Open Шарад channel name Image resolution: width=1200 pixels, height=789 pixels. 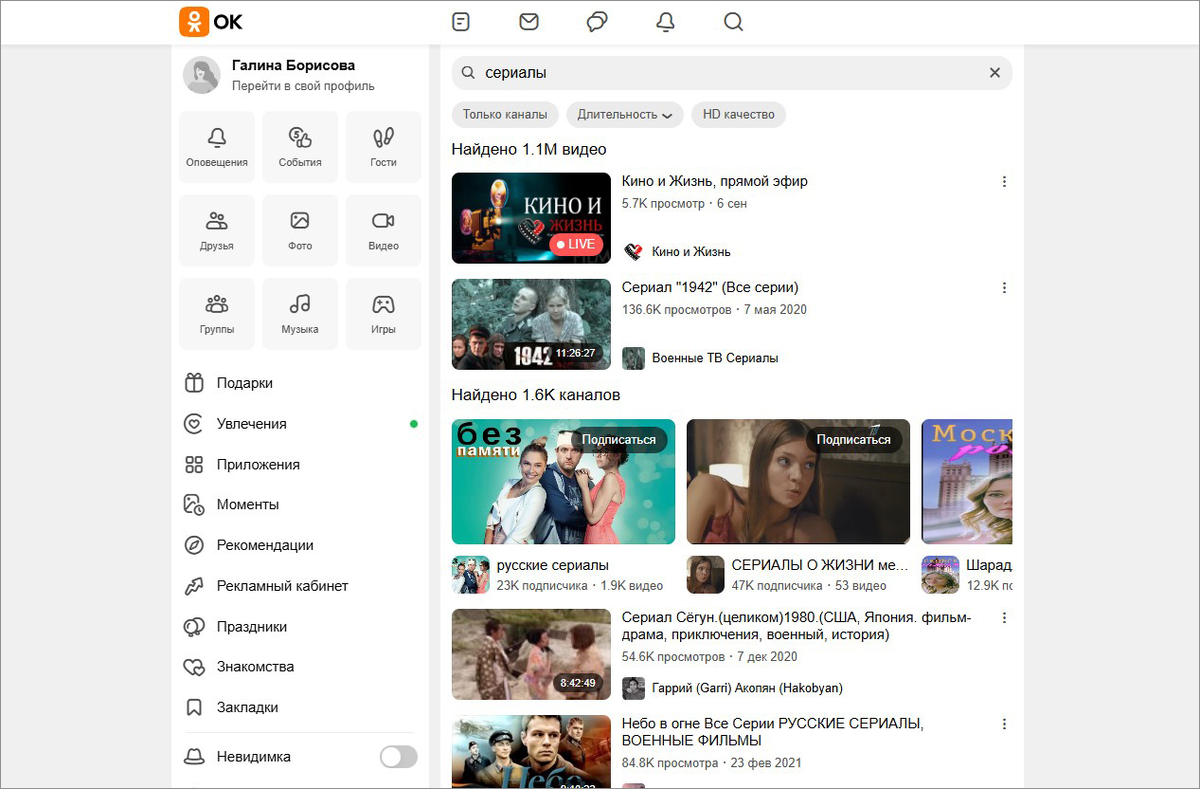990,566
